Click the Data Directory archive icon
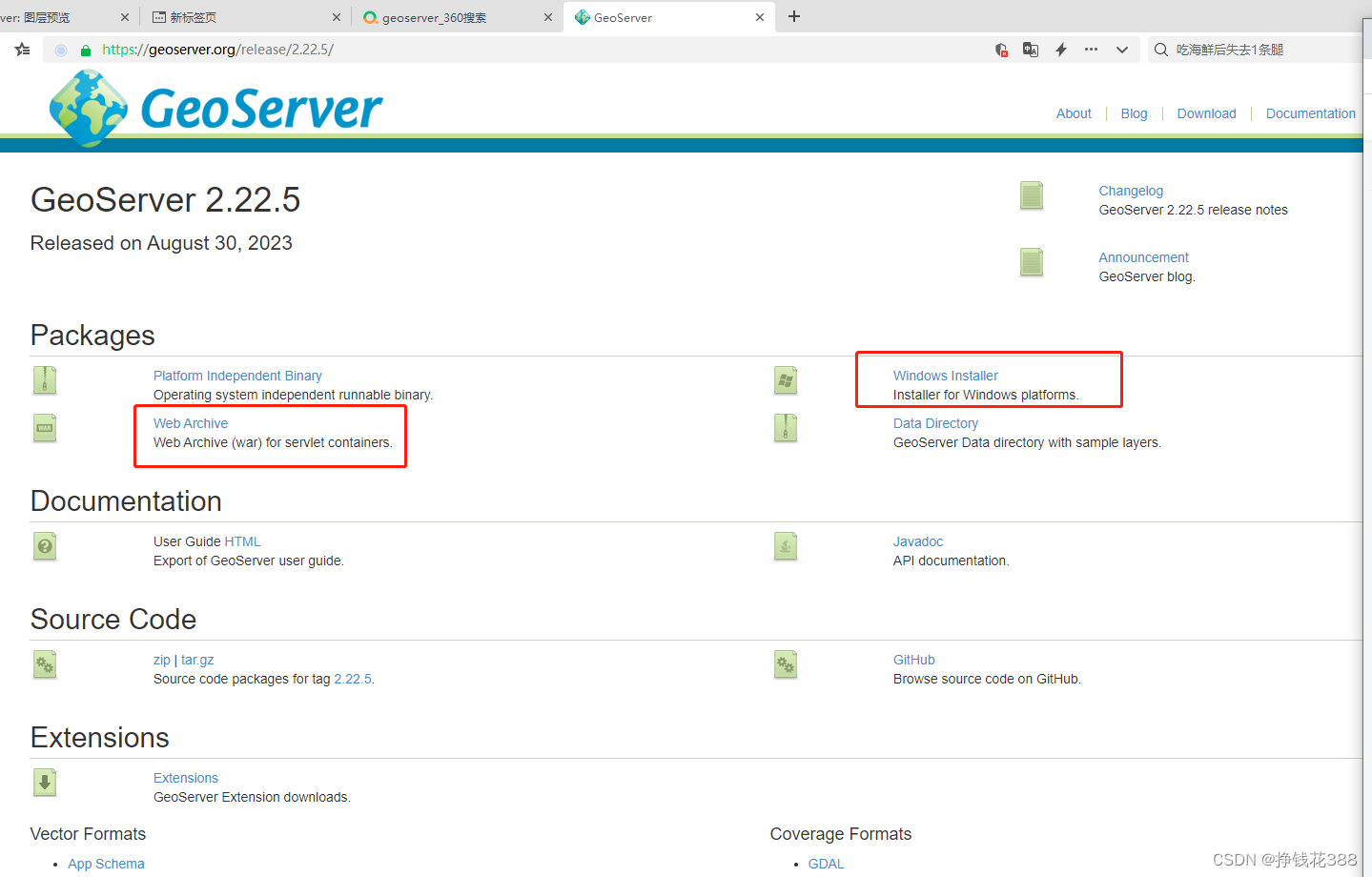 click(x=785, y=428)
